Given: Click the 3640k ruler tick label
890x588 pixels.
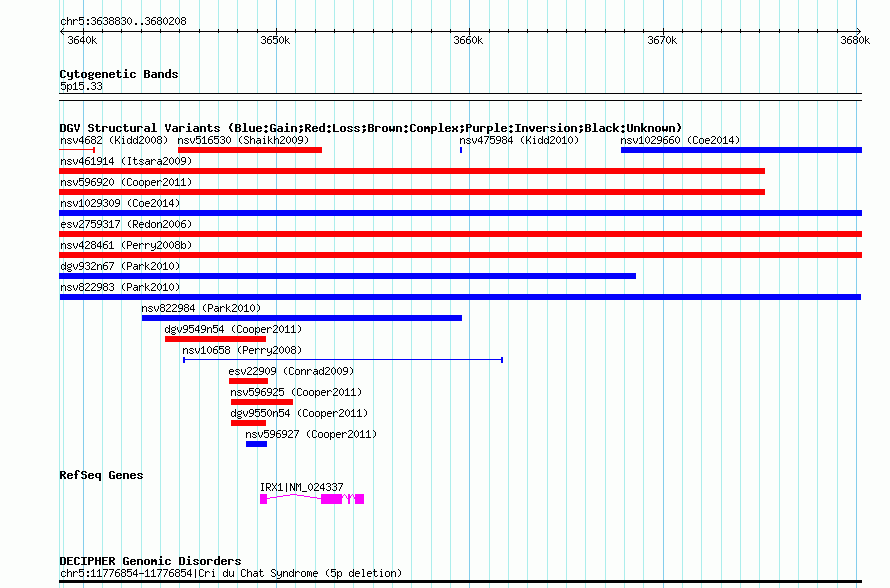Looking at the screenshot, I should (82, 40).
